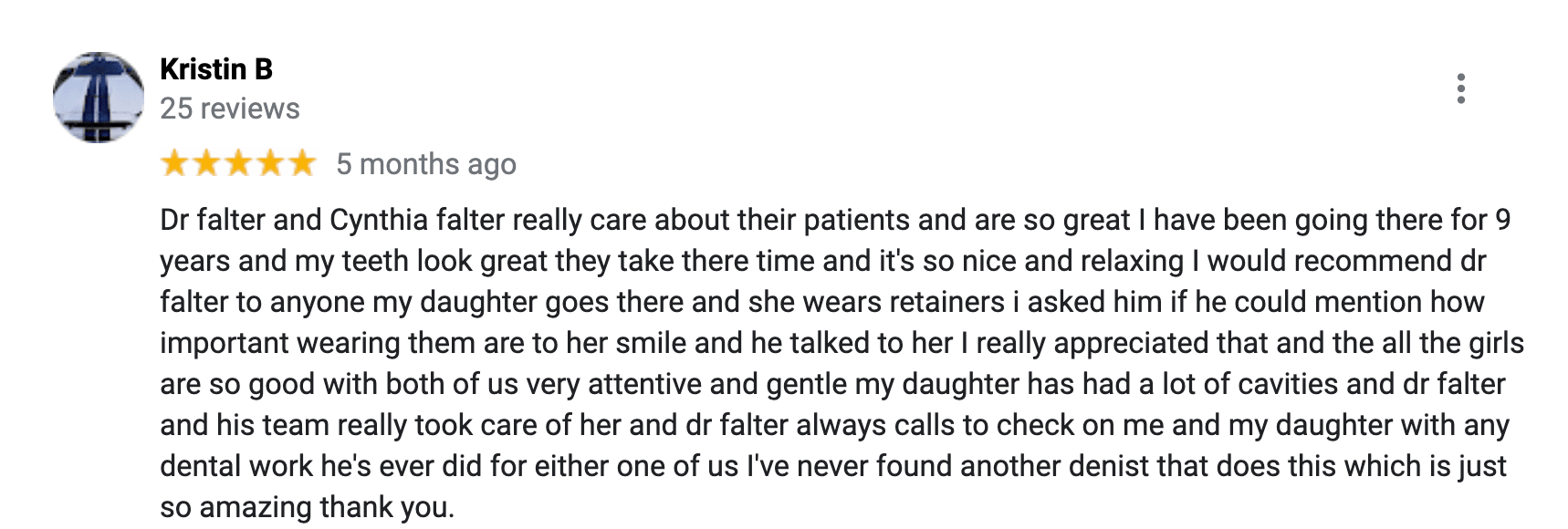Click the line starting "important wearing them"
This screenshot has width=1568, height=529.
coord(840,343)
